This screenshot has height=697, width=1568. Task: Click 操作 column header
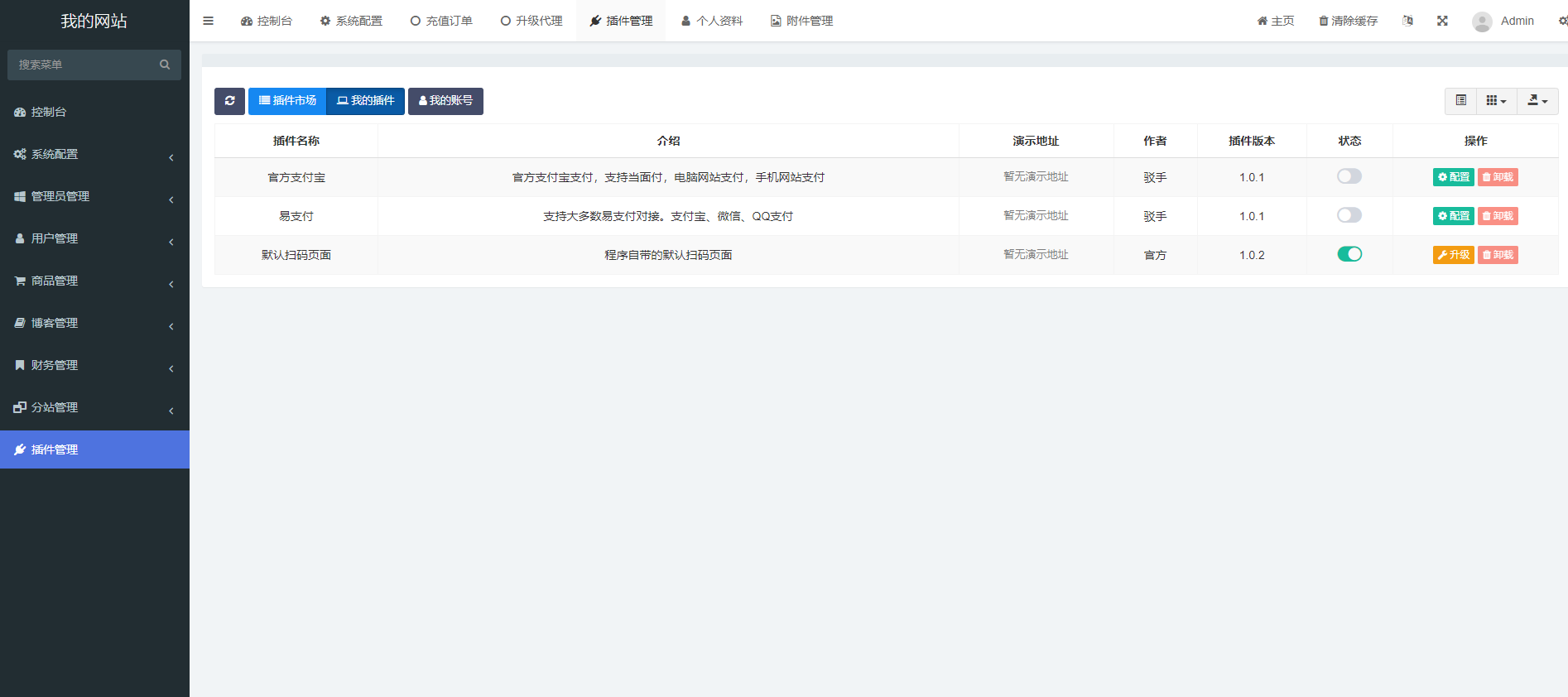point(1475,141)
